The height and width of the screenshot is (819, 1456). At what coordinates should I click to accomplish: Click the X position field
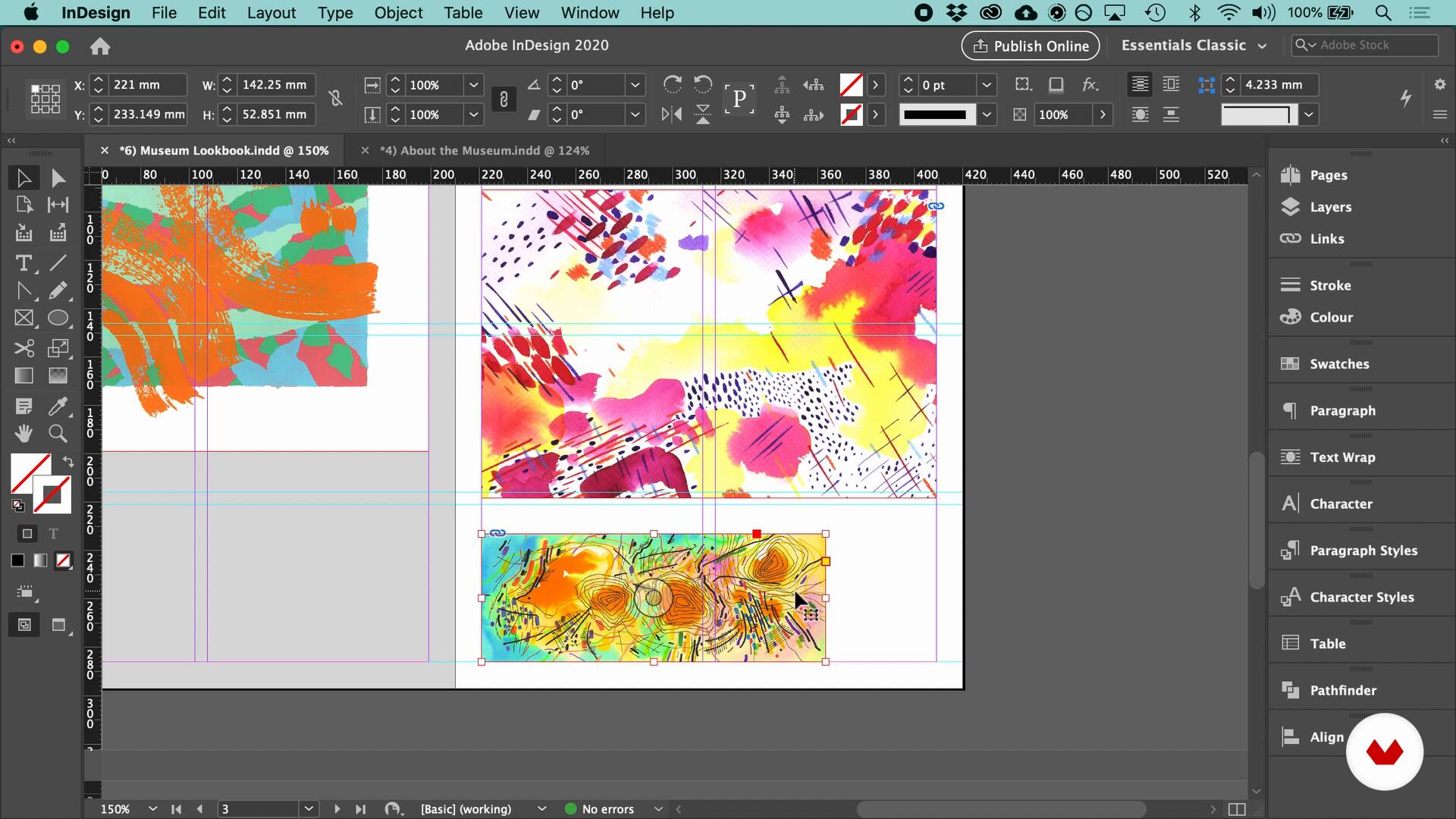pos(148,85)
